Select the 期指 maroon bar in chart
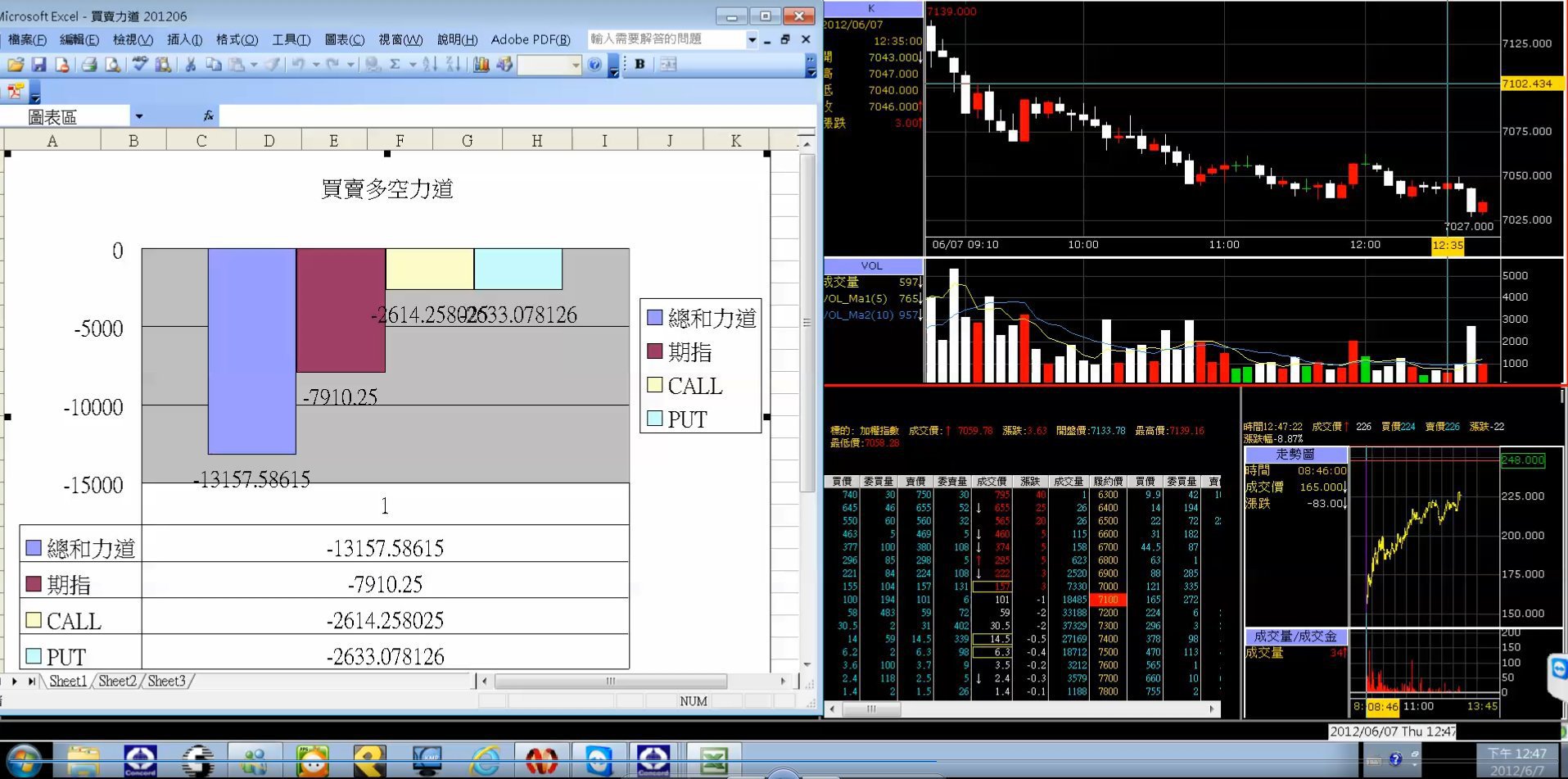The image size is (1568, 779). (x=341, y=310)
